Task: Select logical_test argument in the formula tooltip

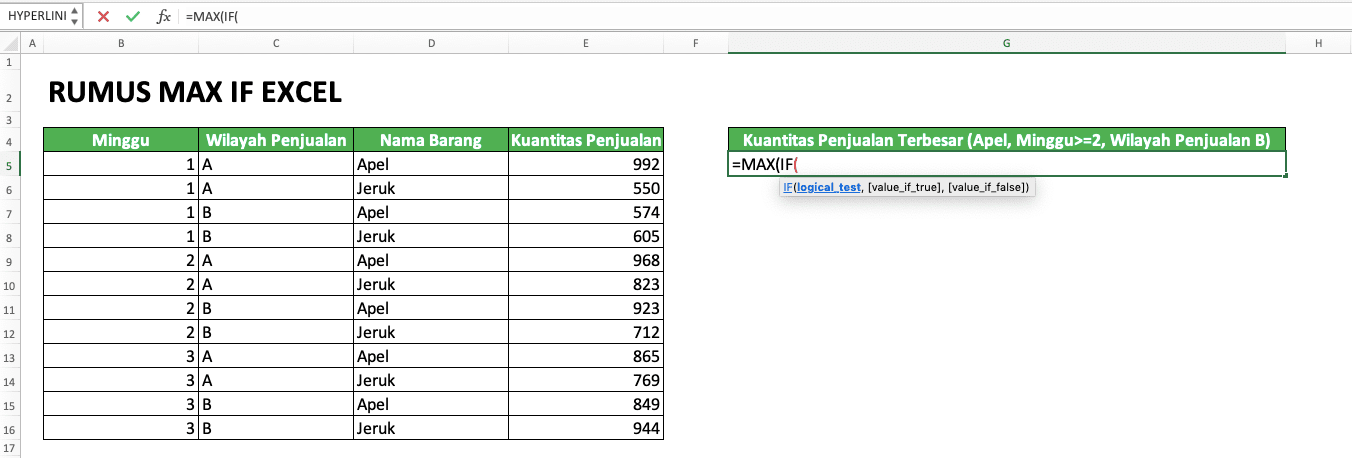Action: pos(828,187)
